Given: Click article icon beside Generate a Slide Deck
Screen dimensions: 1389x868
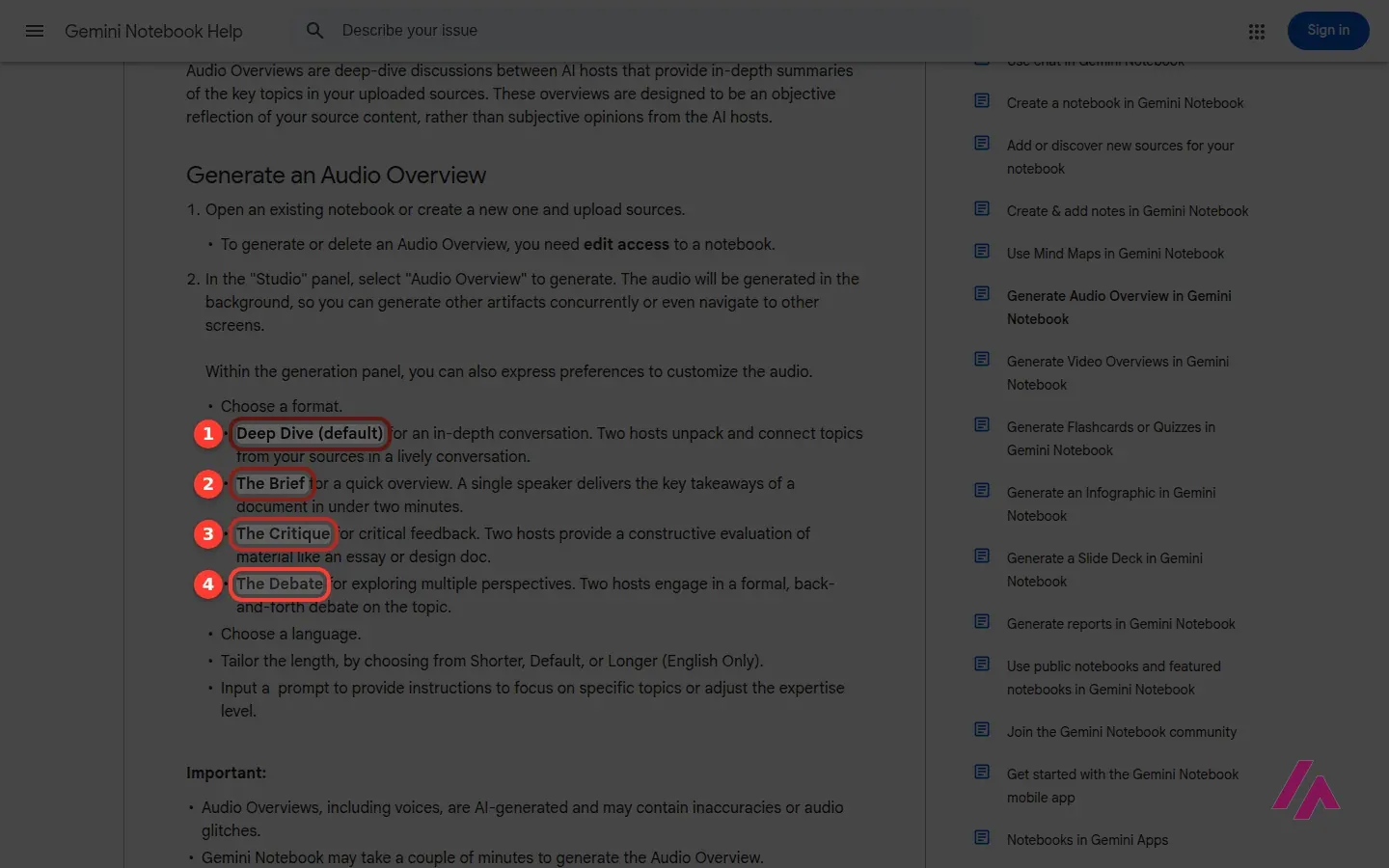Looking at the screenshot, I should (x=982, y=556).
